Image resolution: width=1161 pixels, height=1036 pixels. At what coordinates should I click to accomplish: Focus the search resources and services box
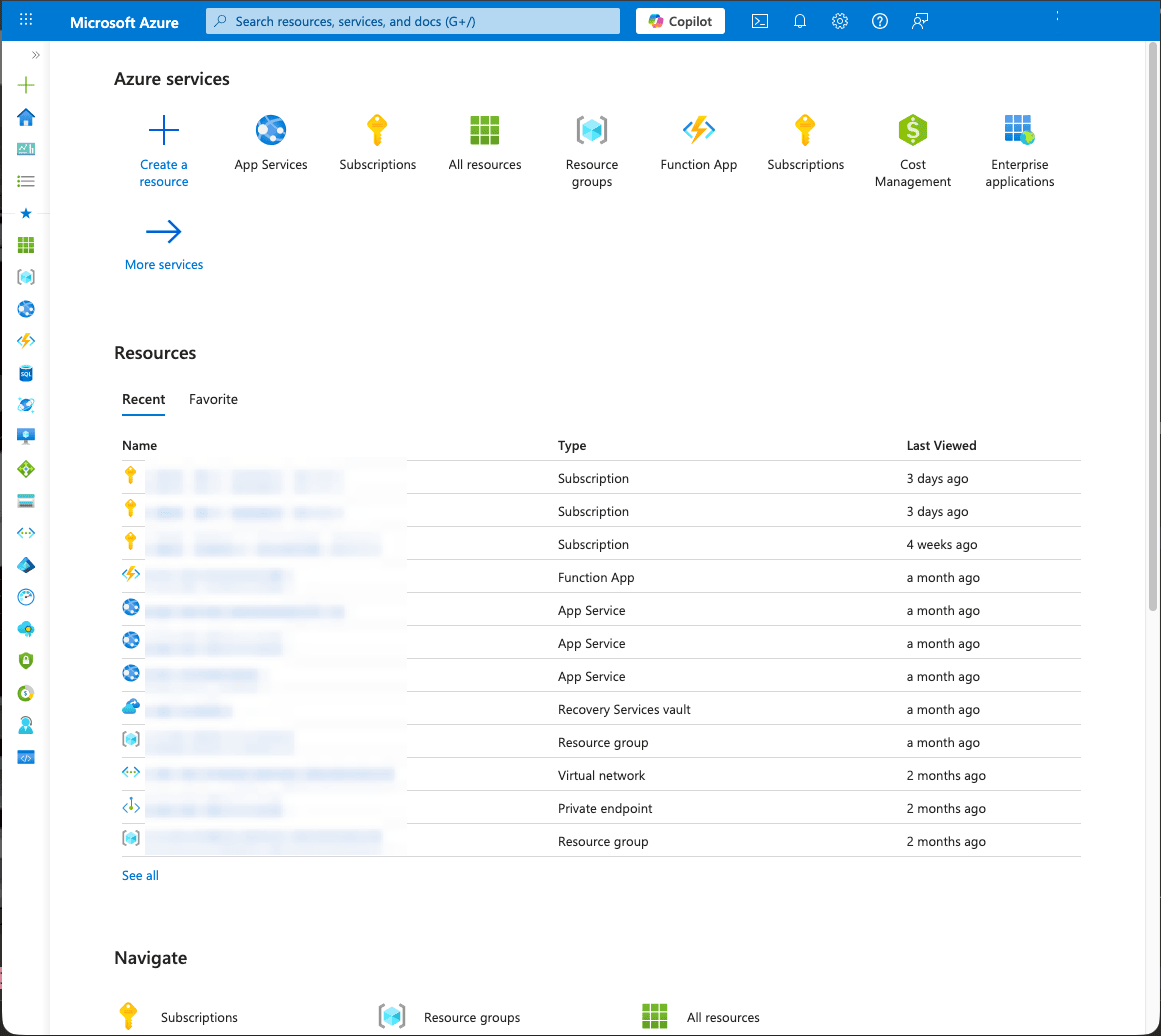[412, 21]
